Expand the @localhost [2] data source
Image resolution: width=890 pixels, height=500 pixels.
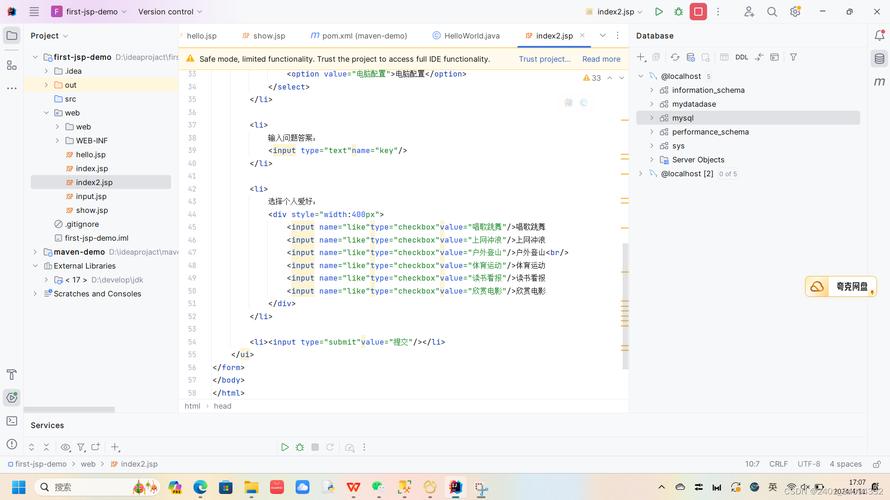[641, 174]
